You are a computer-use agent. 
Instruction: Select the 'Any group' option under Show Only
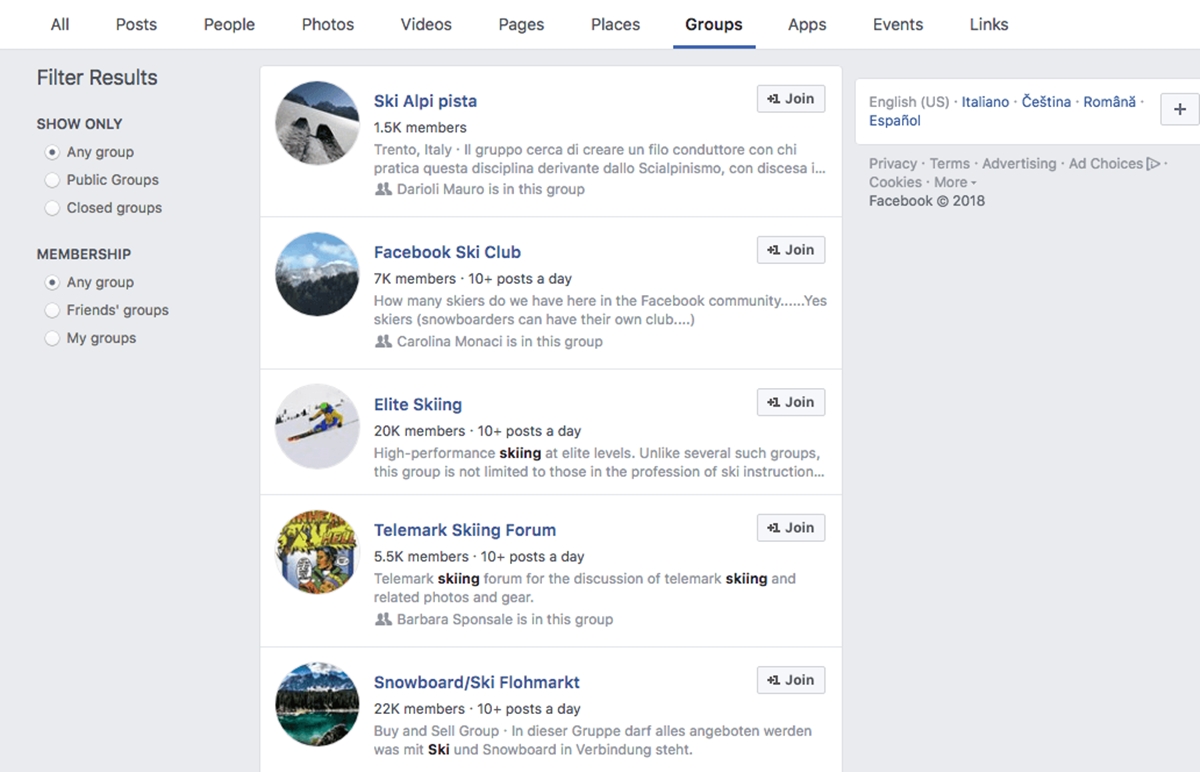(52, 152)
